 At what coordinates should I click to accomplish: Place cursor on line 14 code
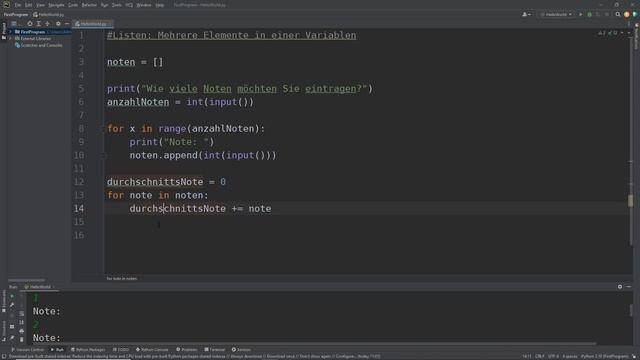coord(200,209)
